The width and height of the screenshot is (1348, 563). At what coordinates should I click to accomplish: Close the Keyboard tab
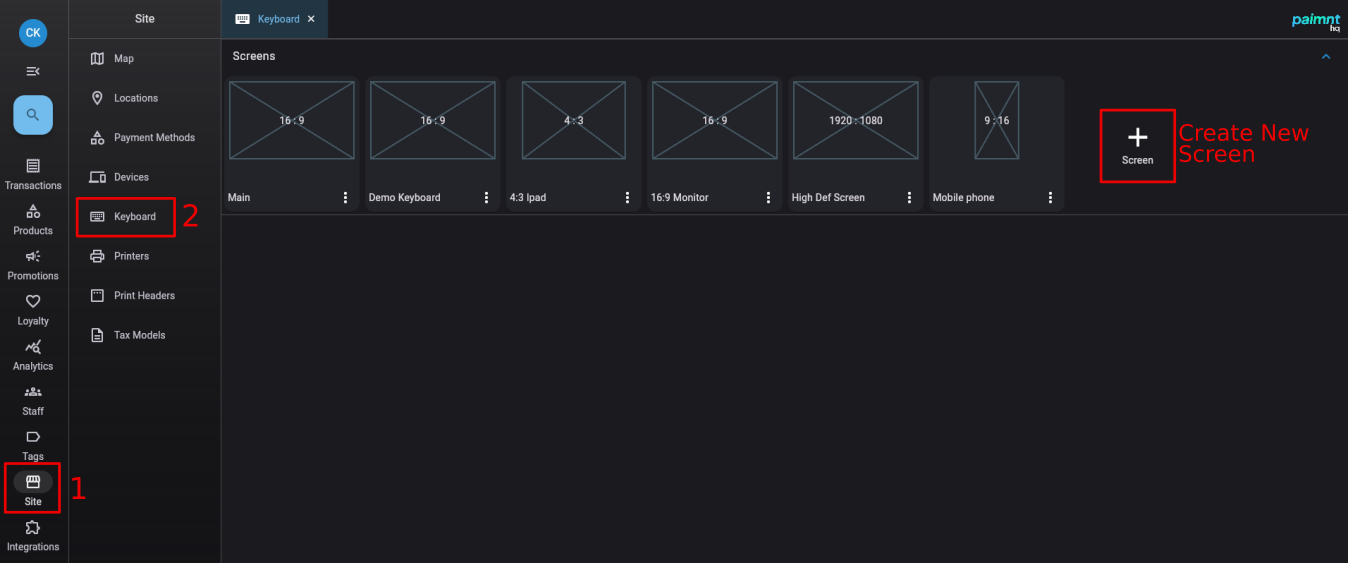tap(311, 19)
